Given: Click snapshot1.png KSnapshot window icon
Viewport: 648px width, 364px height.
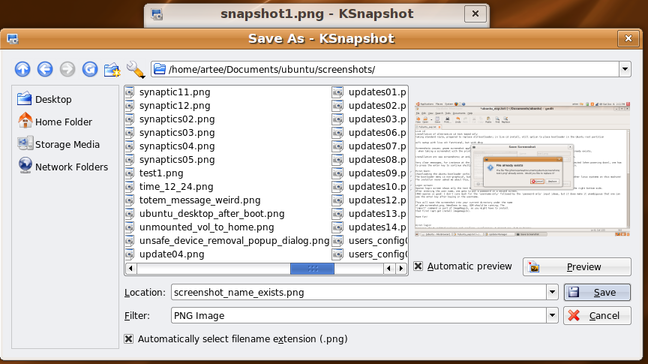Looking at the screenshot, I should point(157,14).
